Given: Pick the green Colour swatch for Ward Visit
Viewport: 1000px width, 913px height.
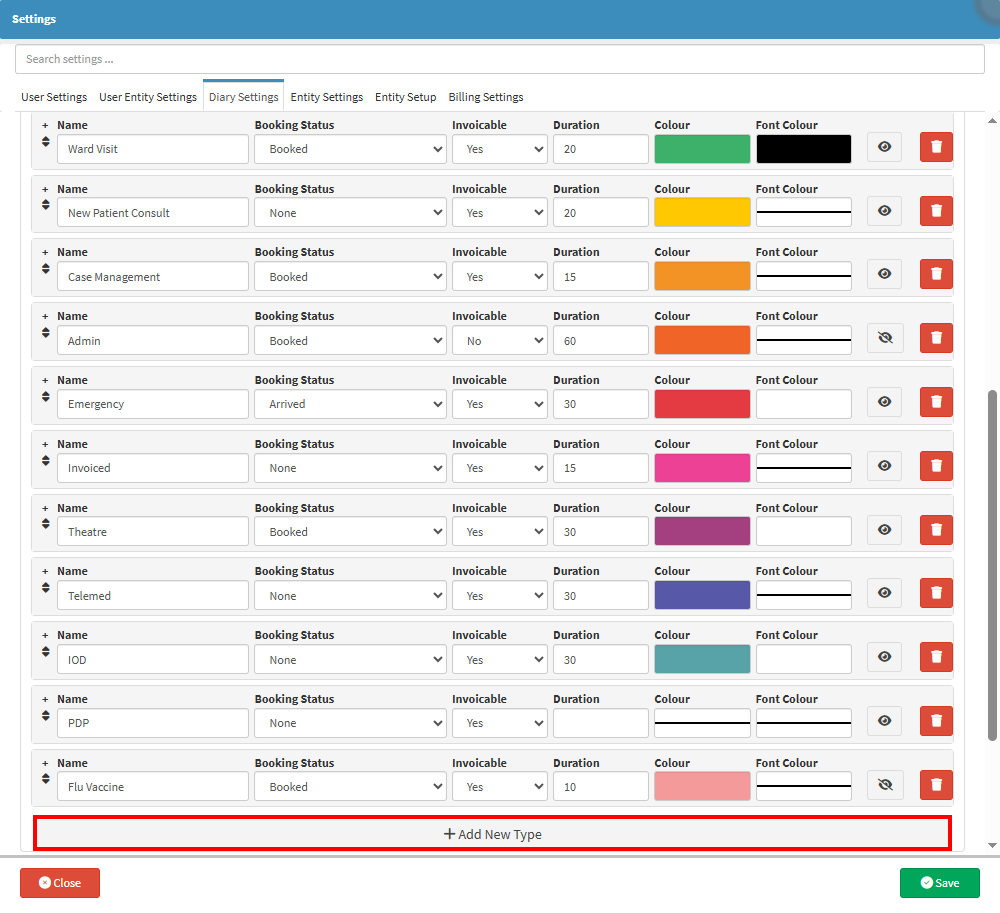Looking at the screenshot, I should click(702, 149).
